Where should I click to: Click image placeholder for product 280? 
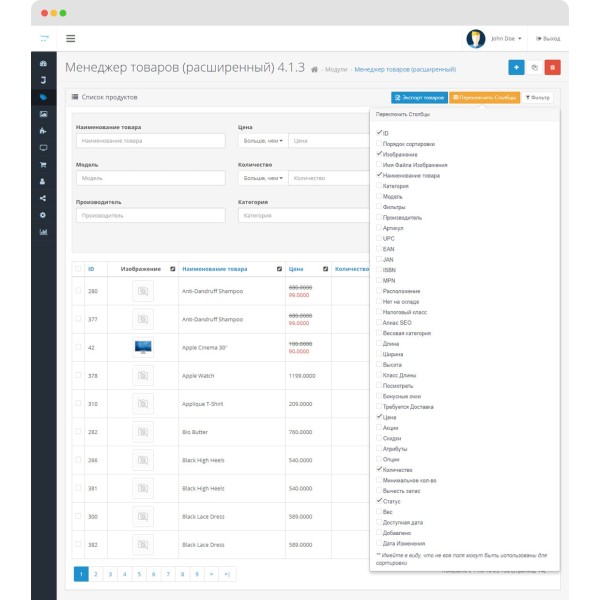click(143, 291)
